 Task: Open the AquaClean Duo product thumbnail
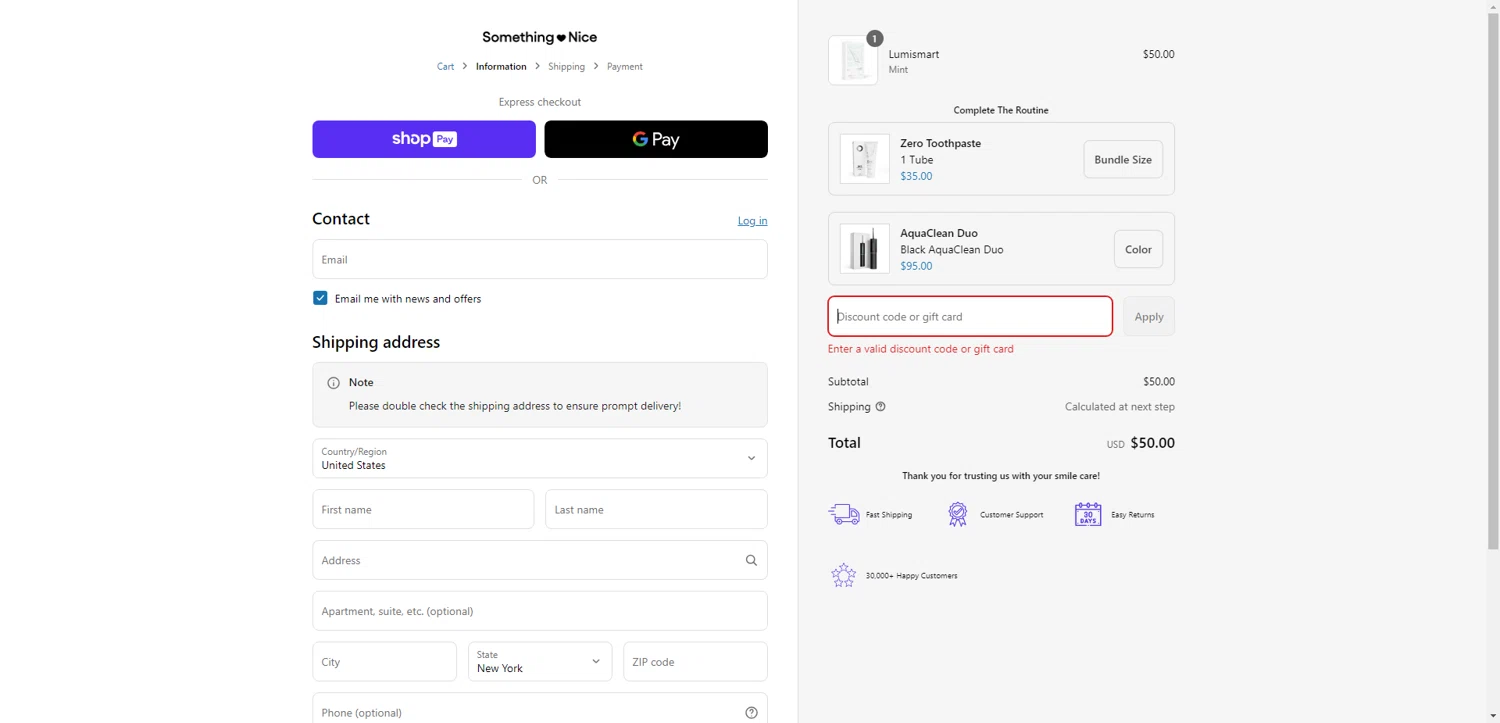click(x=865, y=249)
